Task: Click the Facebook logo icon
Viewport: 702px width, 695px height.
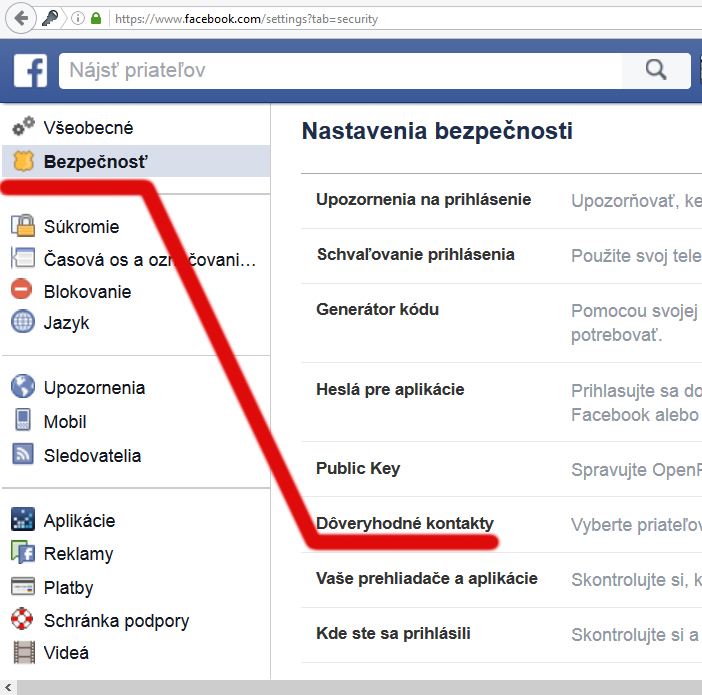Action: tap(30, 71)
